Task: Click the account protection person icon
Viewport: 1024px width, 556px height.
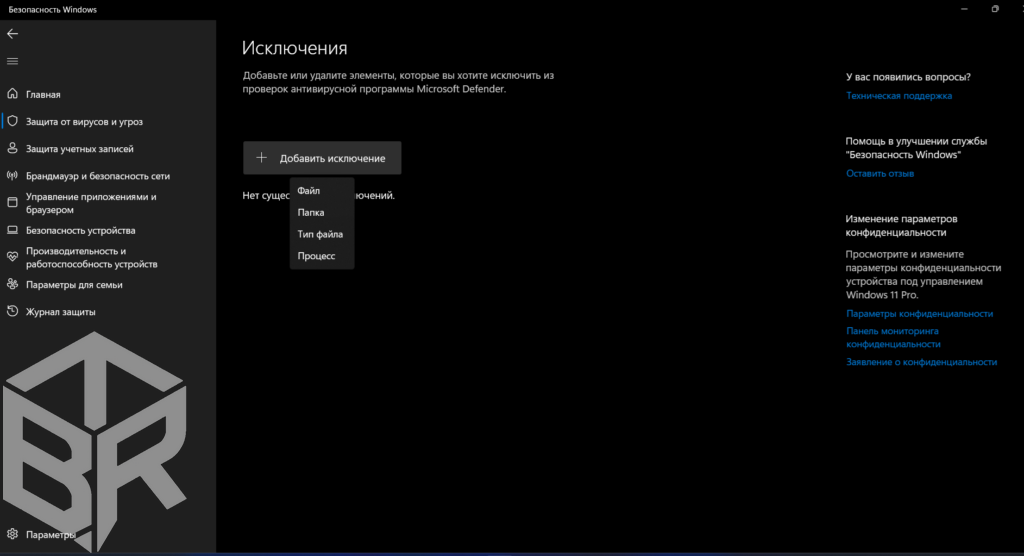Action: click(x=12, y=148)
